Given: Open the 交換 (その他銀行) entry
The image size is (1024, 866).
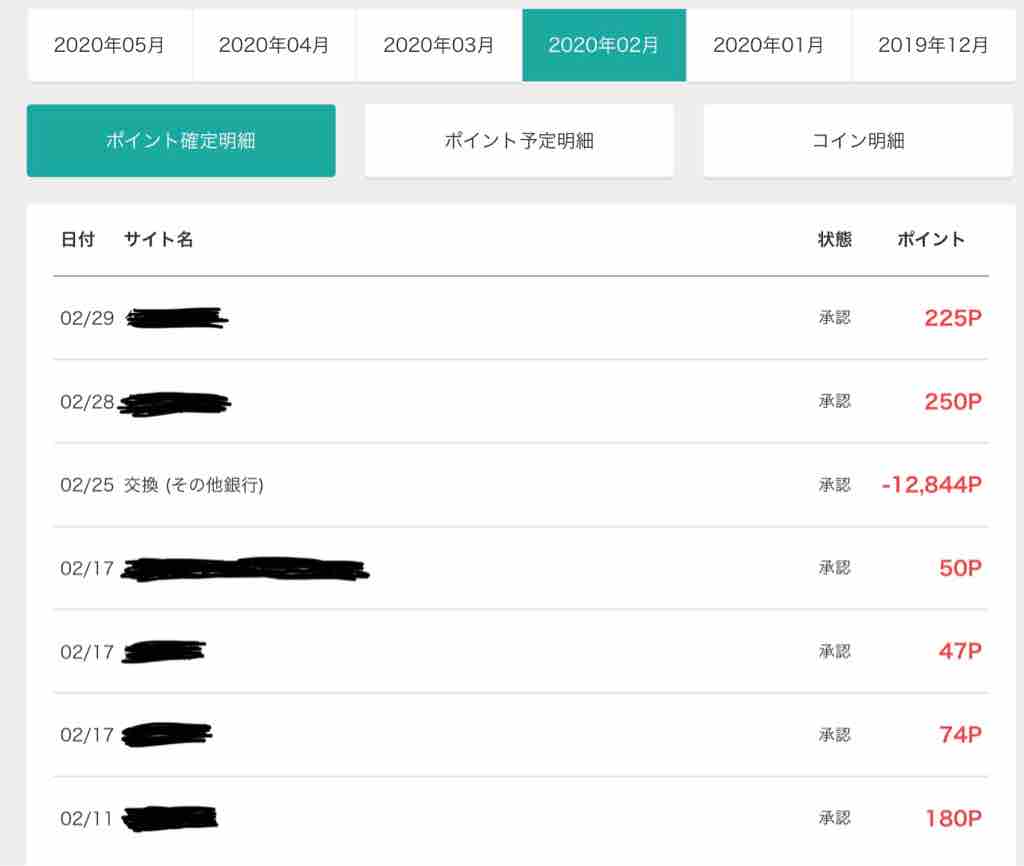Looking at the screenshot, I should click(x=194, y=485).
